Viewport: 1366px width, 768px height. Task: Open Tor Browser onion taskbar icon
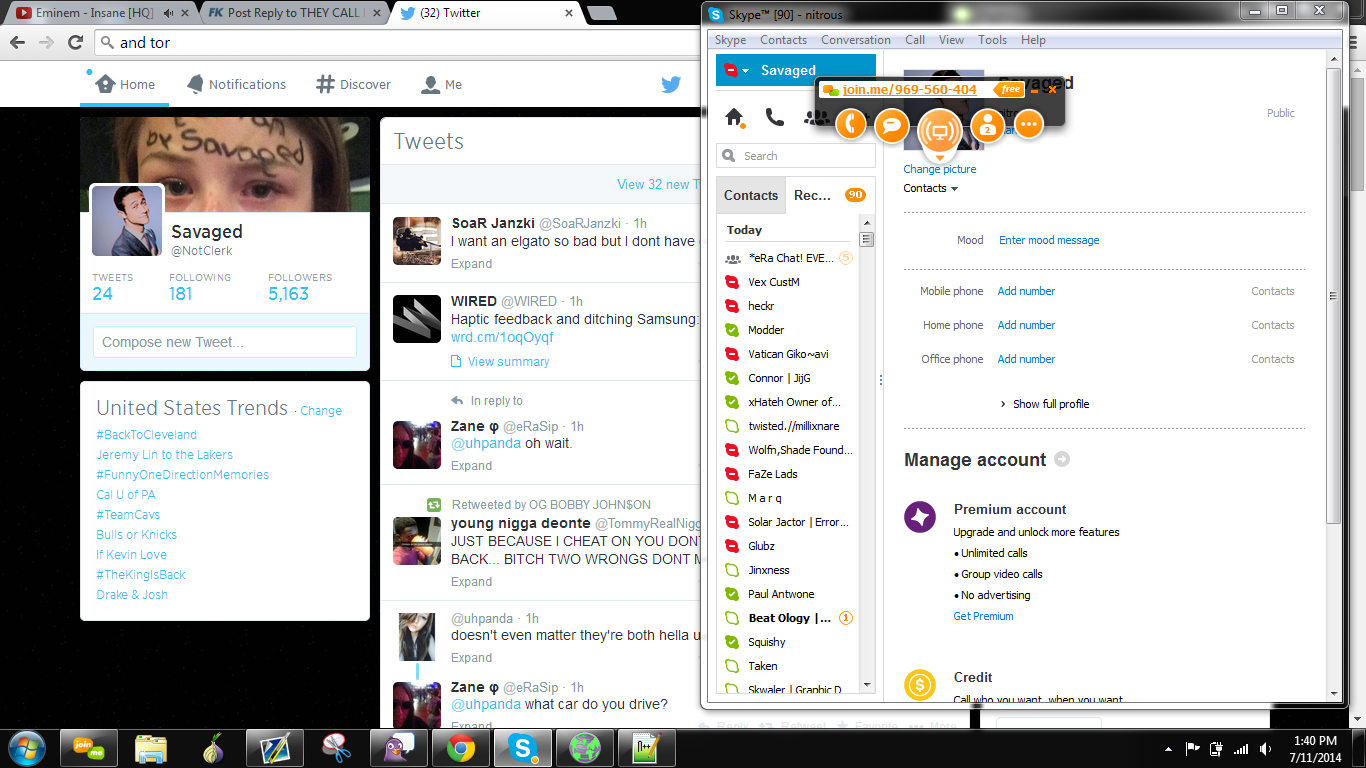tap(212, 748)
